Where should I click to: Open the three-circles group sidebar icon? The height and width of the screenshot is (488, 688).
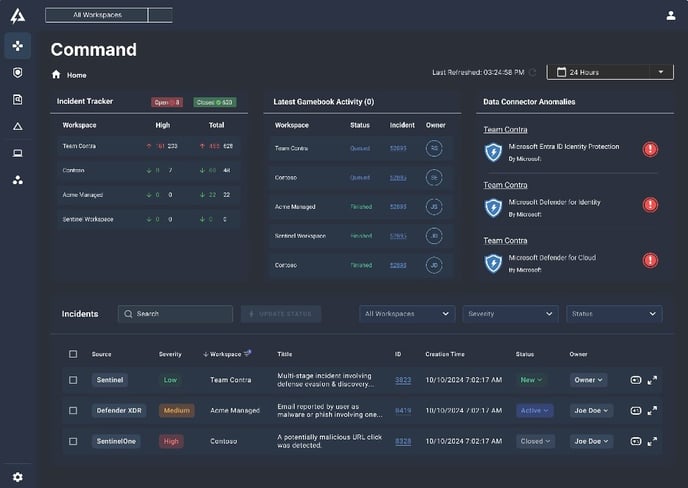pos(18,180)
